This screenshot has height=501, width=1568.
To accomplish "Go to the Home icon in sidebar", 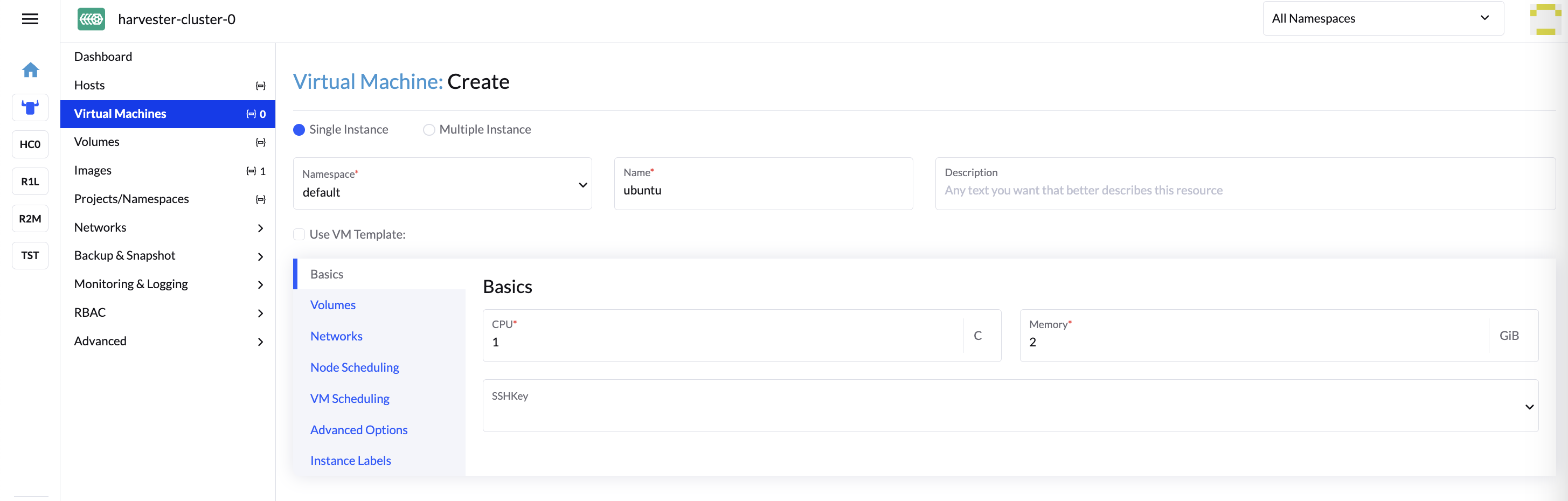I will 30,70.
